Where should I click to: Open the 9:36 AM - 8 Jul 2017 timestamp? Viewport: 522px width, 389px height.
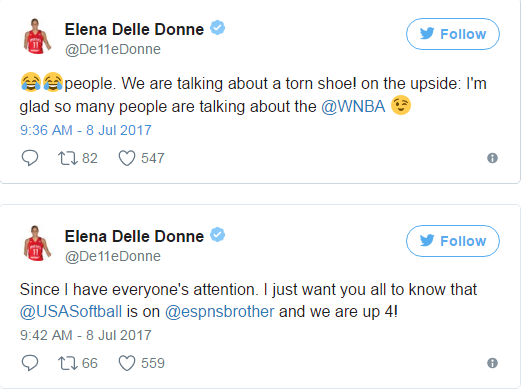pyautogui.click(x=86, y=130)
